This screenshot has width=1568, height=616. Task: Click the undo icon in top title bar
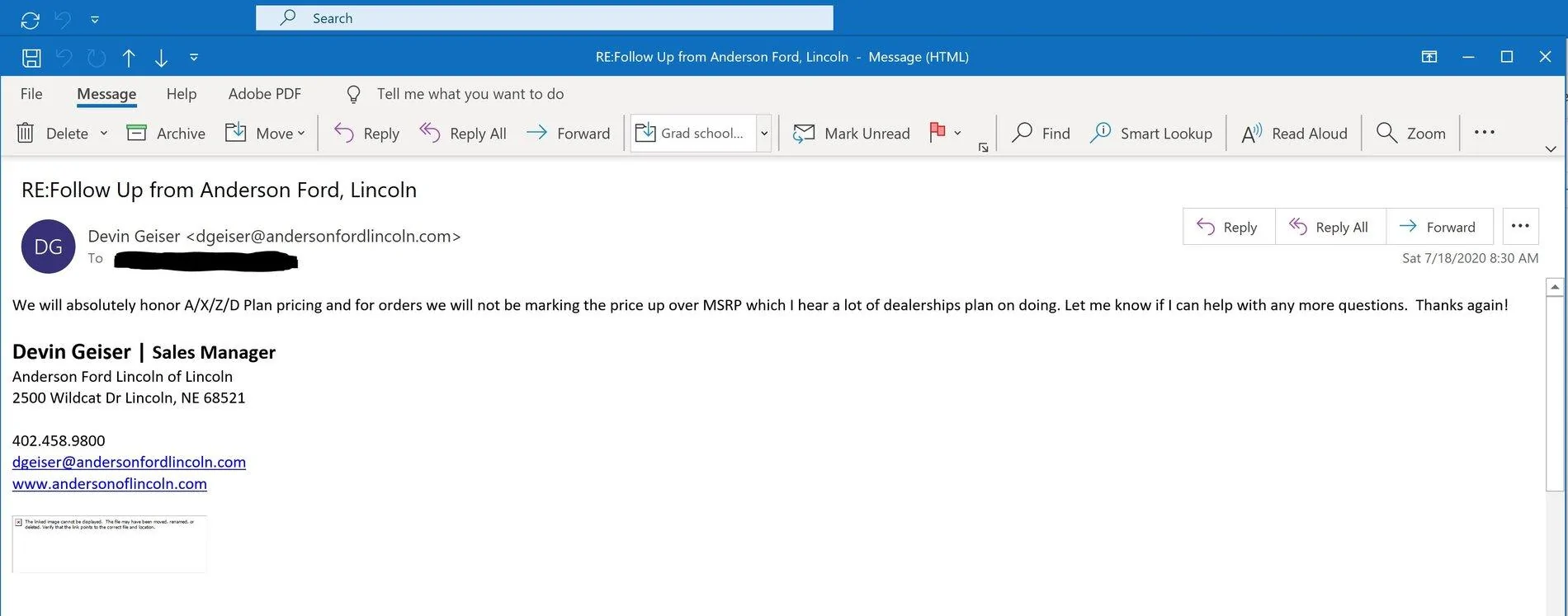63,20
